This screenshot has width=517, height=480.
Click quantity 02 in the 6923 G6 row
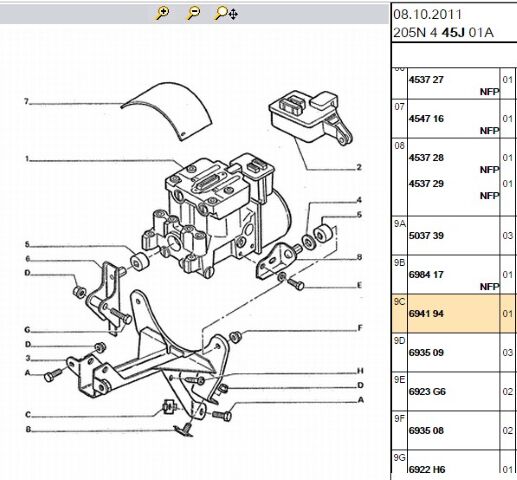[x=507, y=392]
